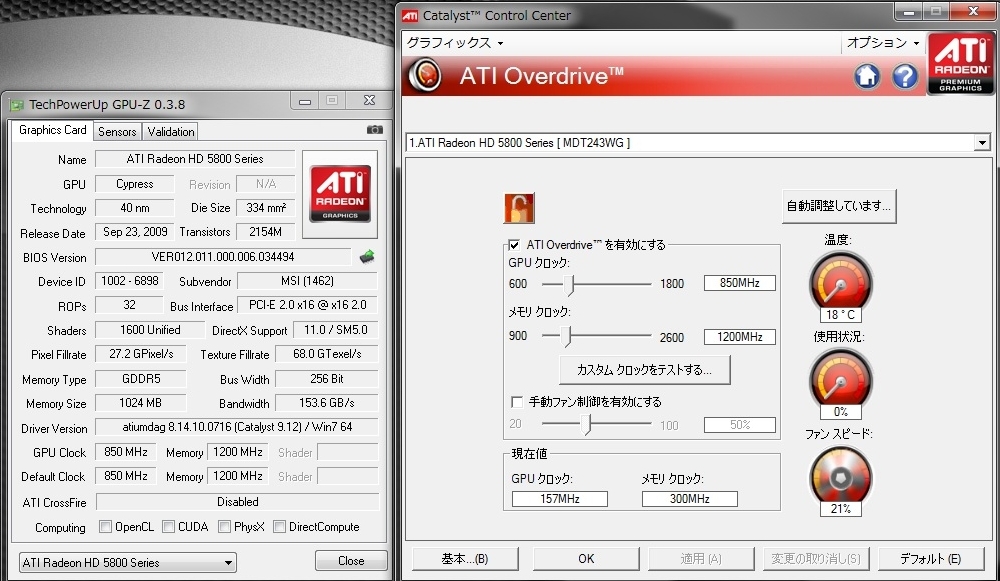Image resolution: width=1000 pixels, height=581 pixels.
Task: Click the ATI CrossFire Disabled field
Action: pyautogui.click(x=237, y=502)
